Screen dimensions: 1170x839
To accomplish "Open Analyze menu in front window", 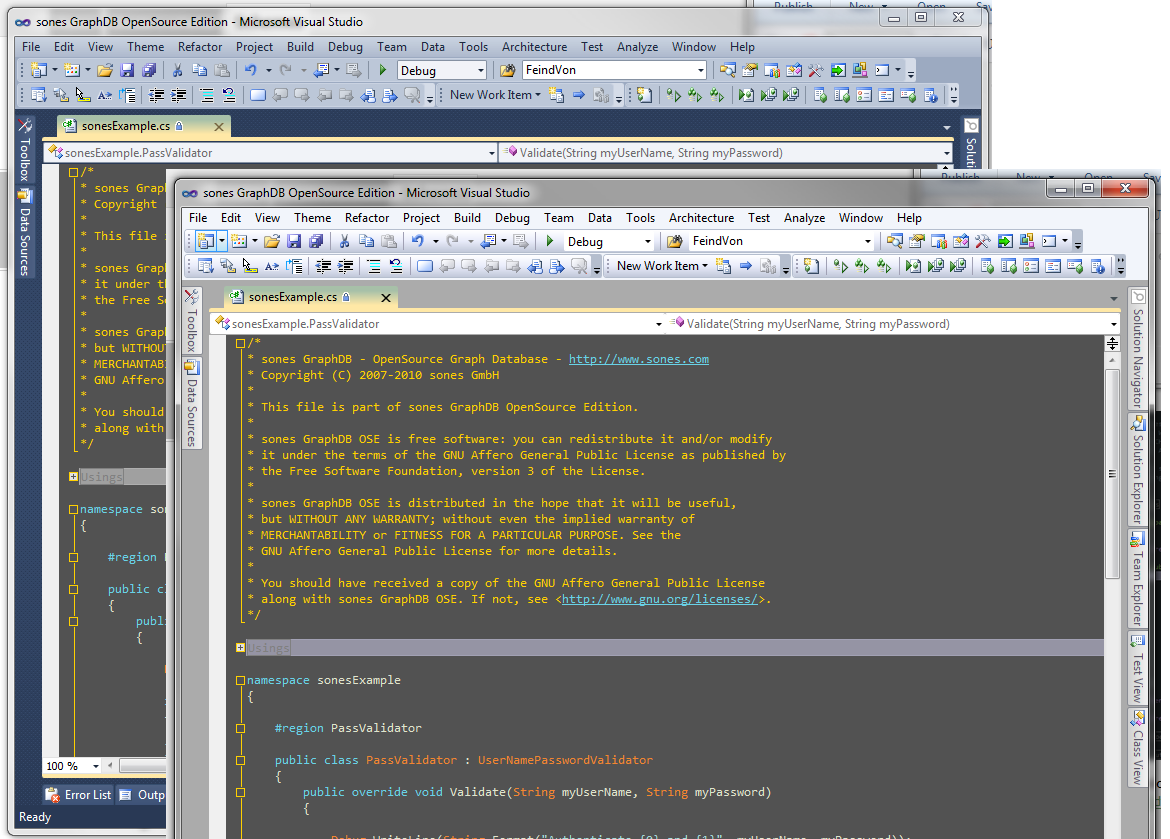I will coord(804,218).
